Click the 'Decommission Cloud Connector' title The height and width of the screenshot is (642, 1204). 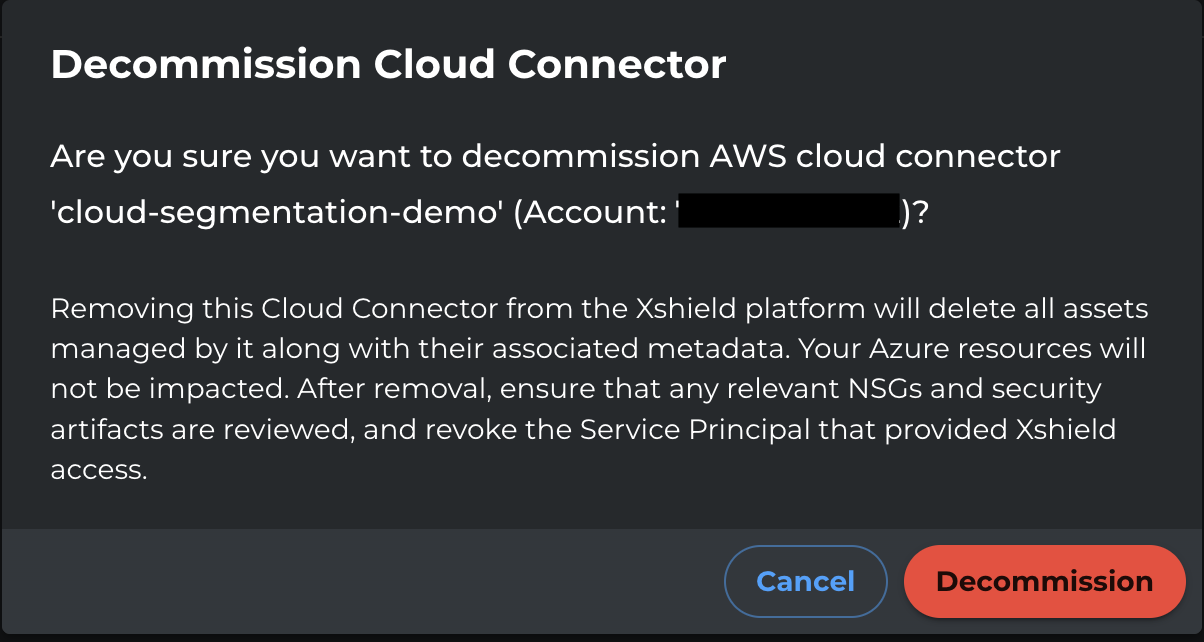[388, 64]
